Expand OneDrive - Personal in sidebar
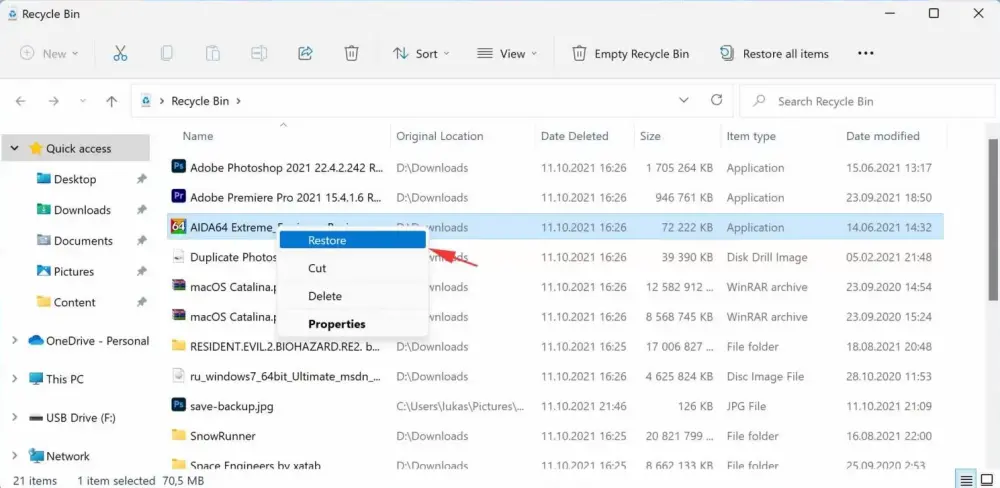This screenshot has width=1000, height=488. (15, 341)
